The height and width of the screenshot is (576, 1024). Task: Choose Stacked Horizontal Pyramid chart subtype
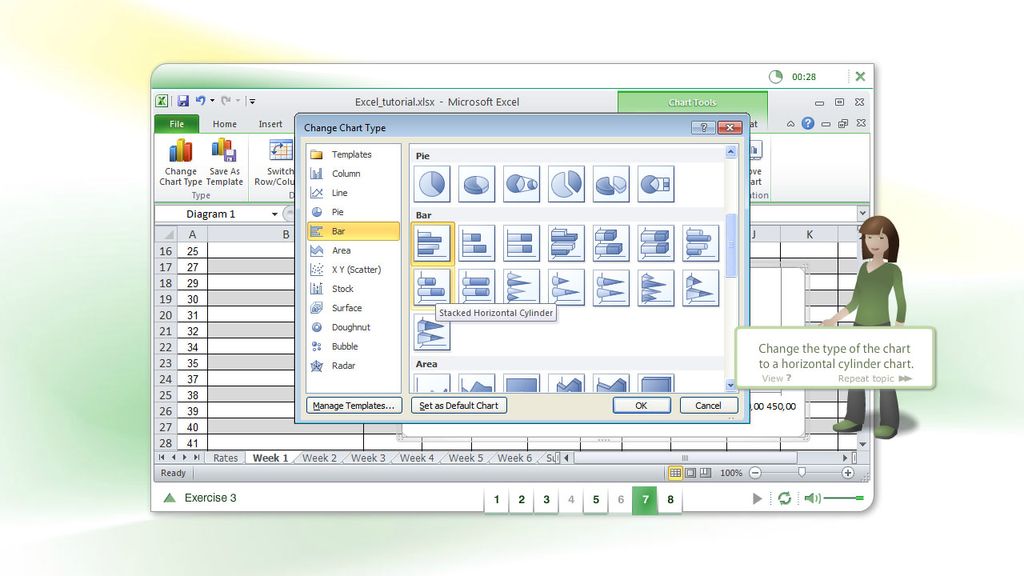click(701, 287)
